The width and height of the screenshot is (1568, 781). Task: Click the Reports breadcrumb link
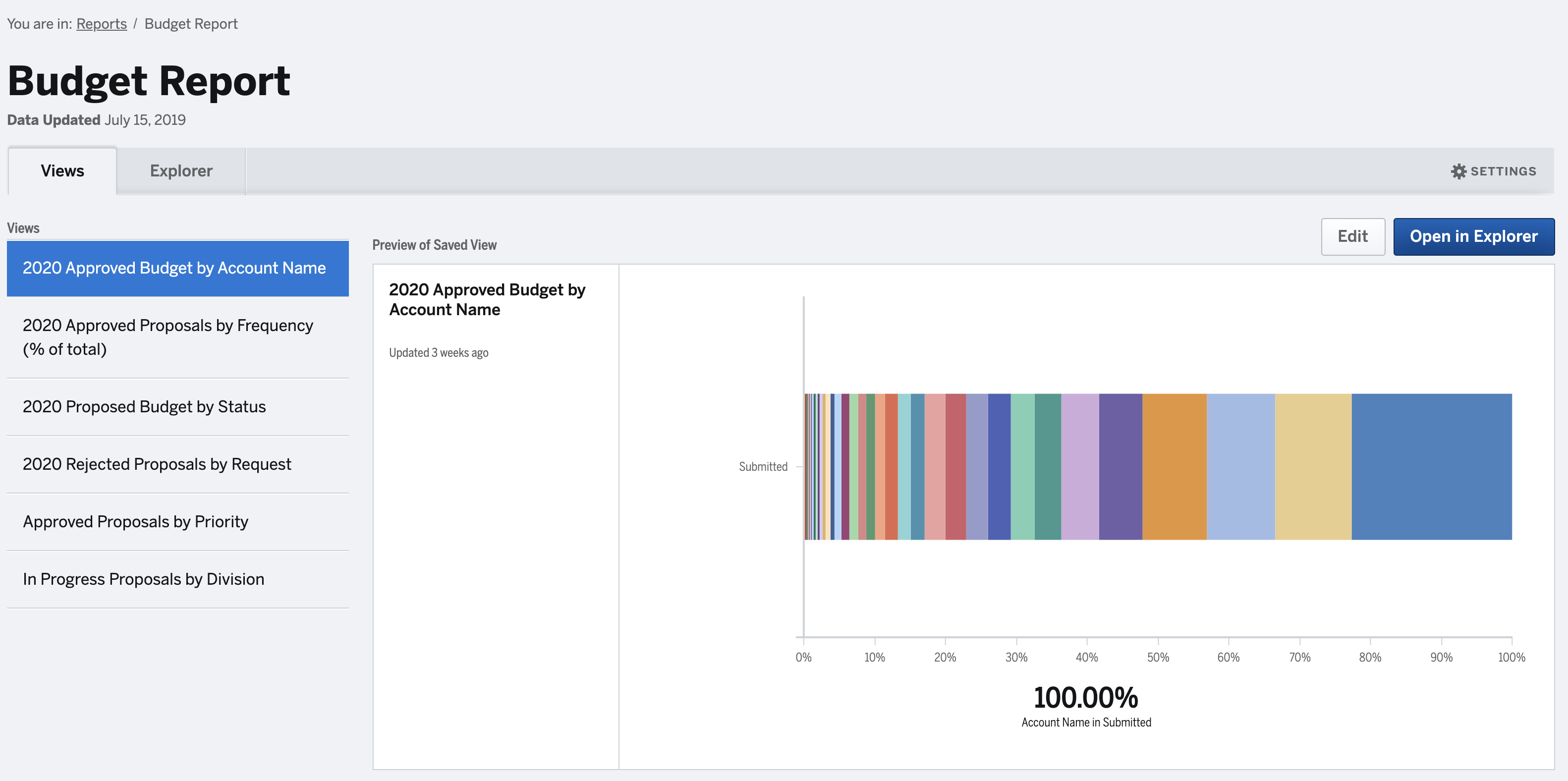pos(101,24)
